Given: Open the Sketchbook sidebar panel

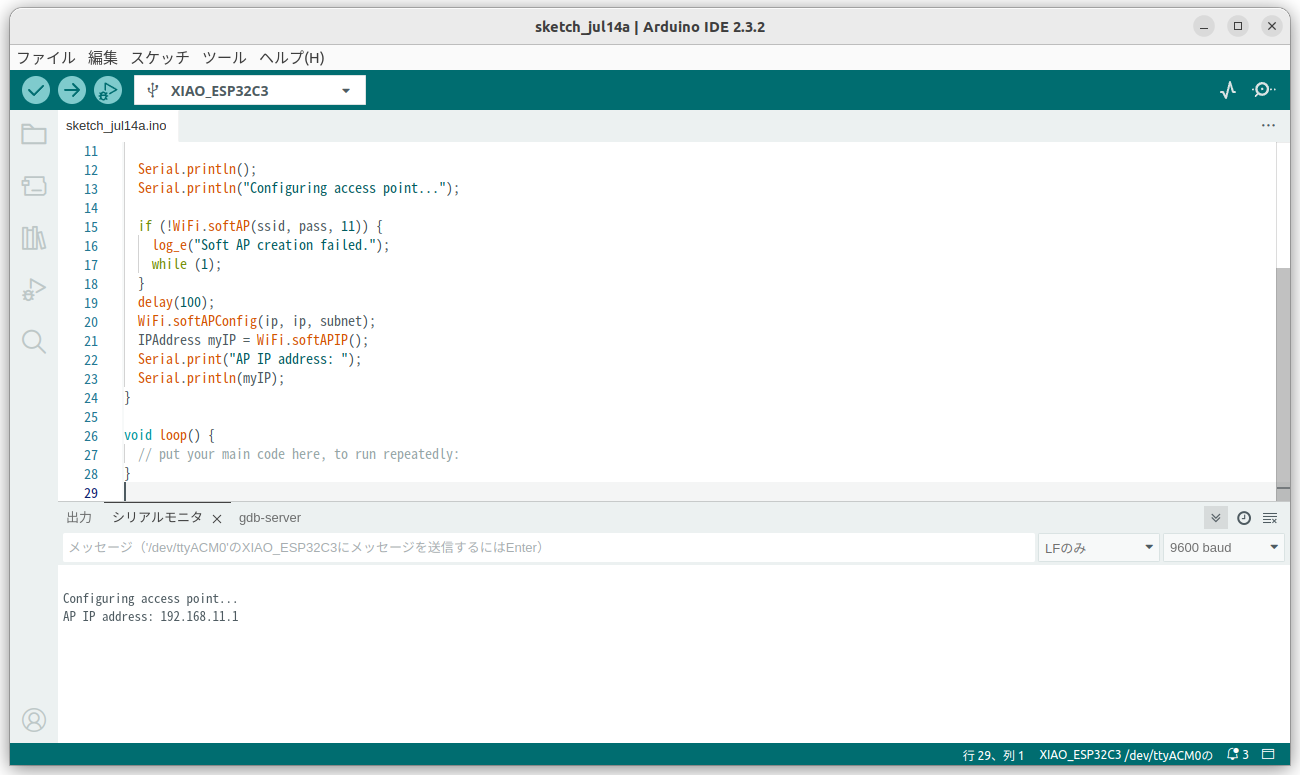Looking at the screenshot, I should coord(33,134).
